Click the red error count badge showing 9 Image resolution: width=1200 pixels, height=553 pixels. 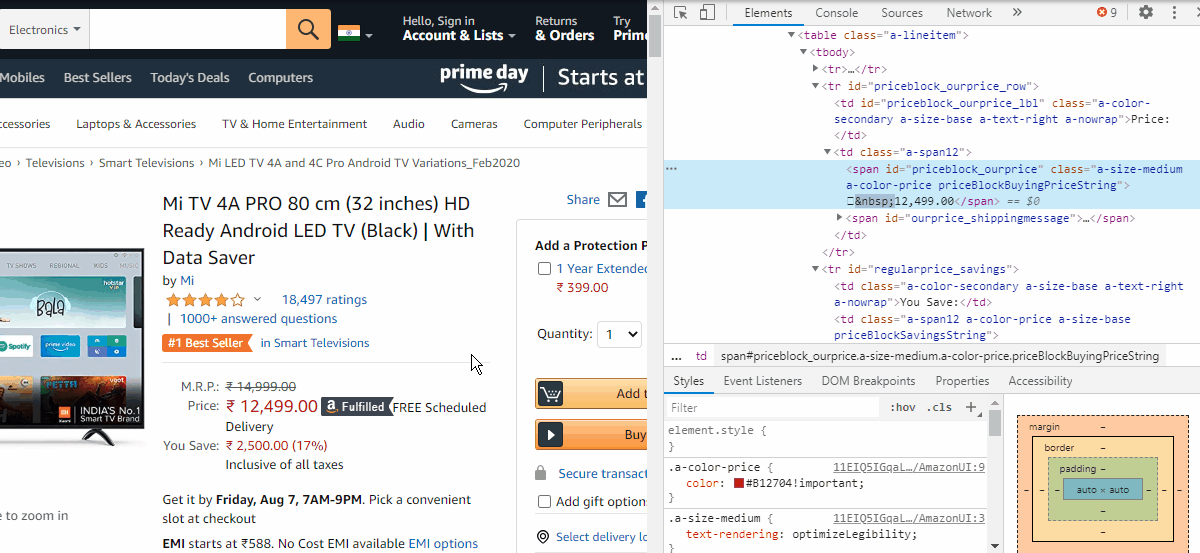pyautogui.click(x=1107, y=13)
